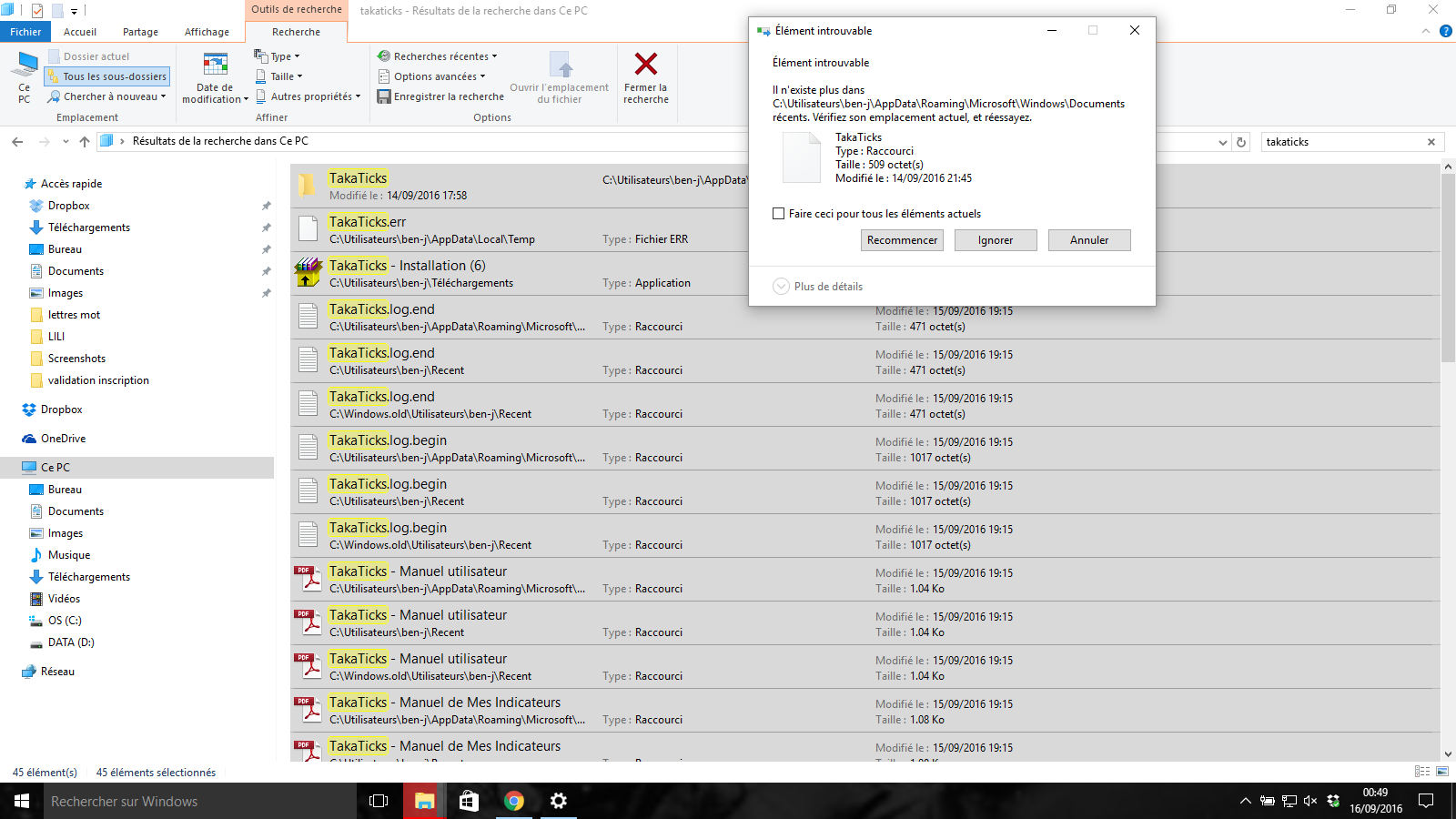Click the recent locations dropdown arrow
This screenshot has width=1456, height=819.
[66, 142]
